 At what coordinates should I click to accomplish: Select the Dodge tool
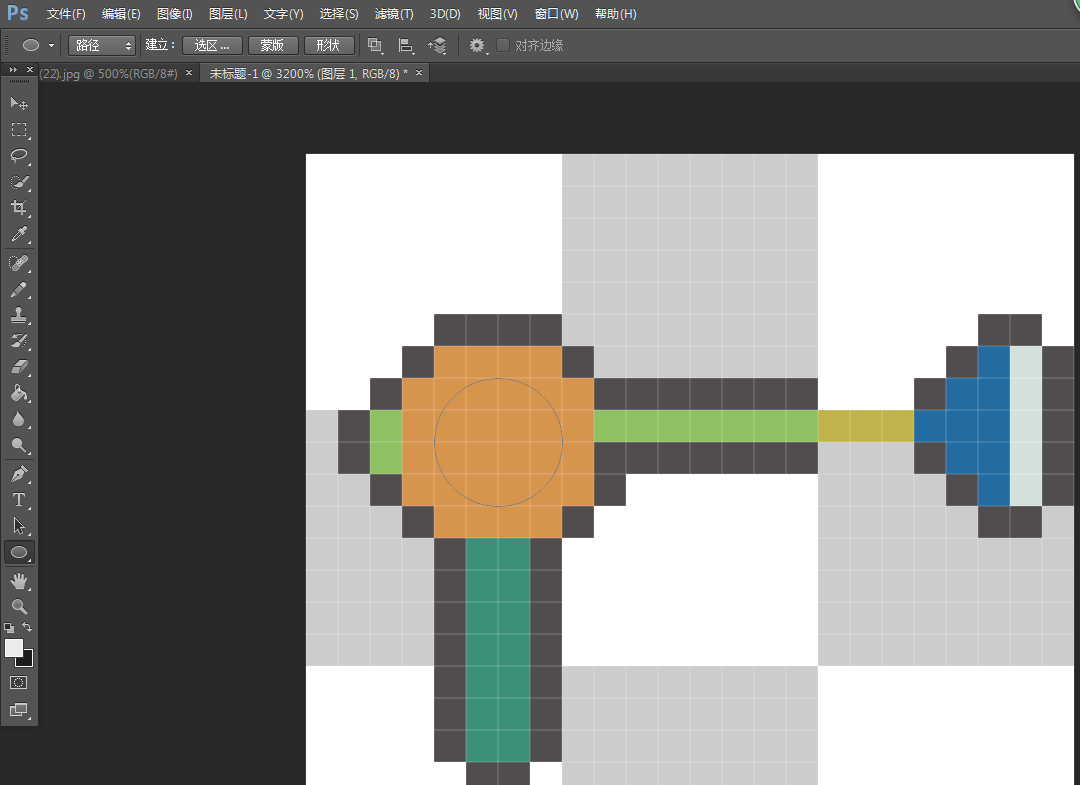pos(19,446)
